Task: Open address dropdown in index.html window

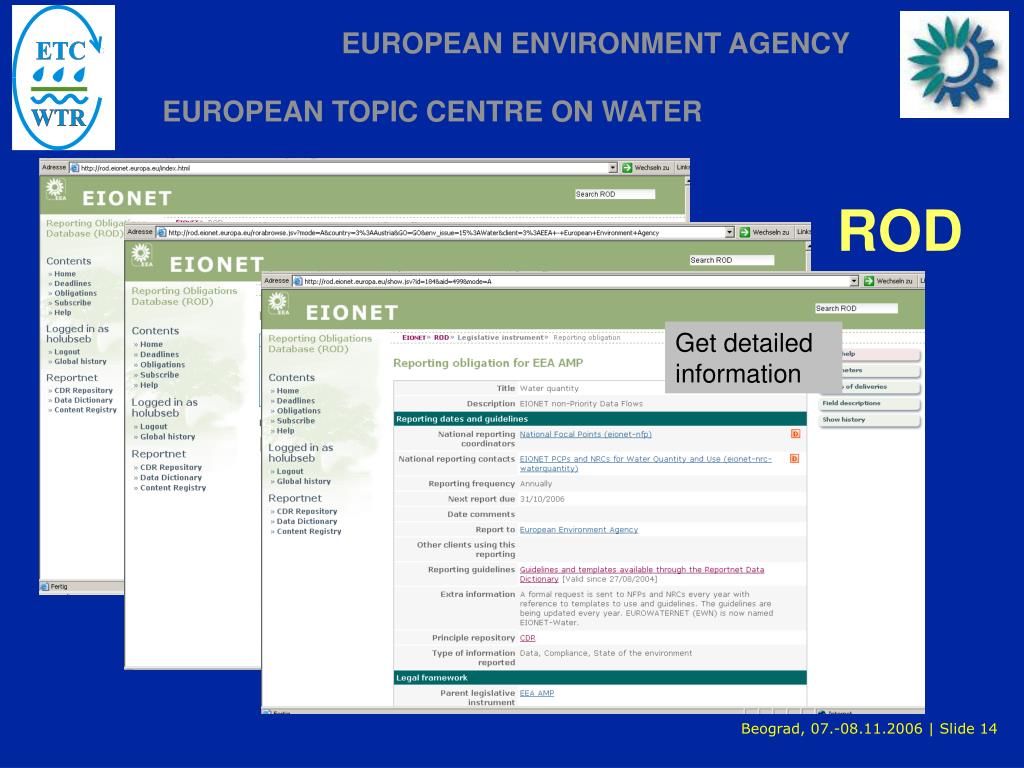Action: point(613,168)
